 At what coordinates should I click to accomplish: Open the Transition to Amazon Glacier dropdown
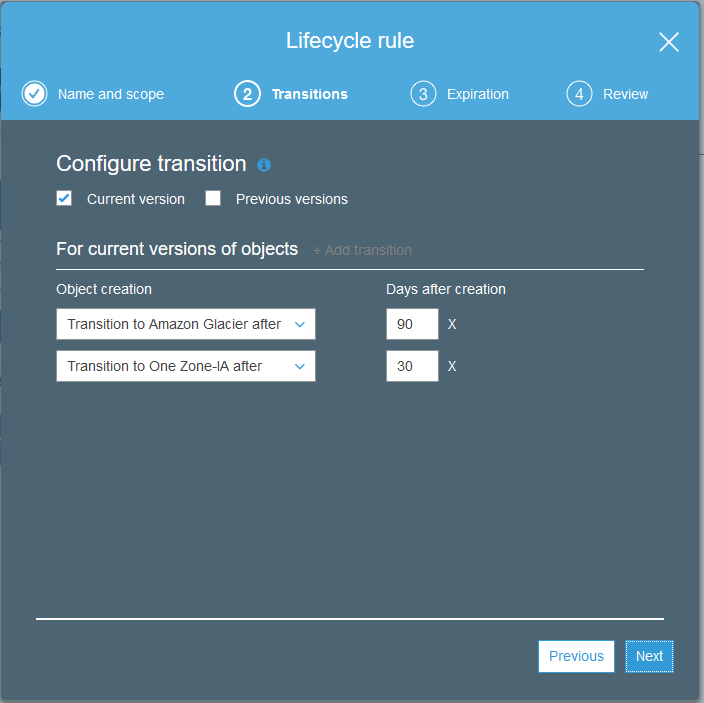click(186, 324)
